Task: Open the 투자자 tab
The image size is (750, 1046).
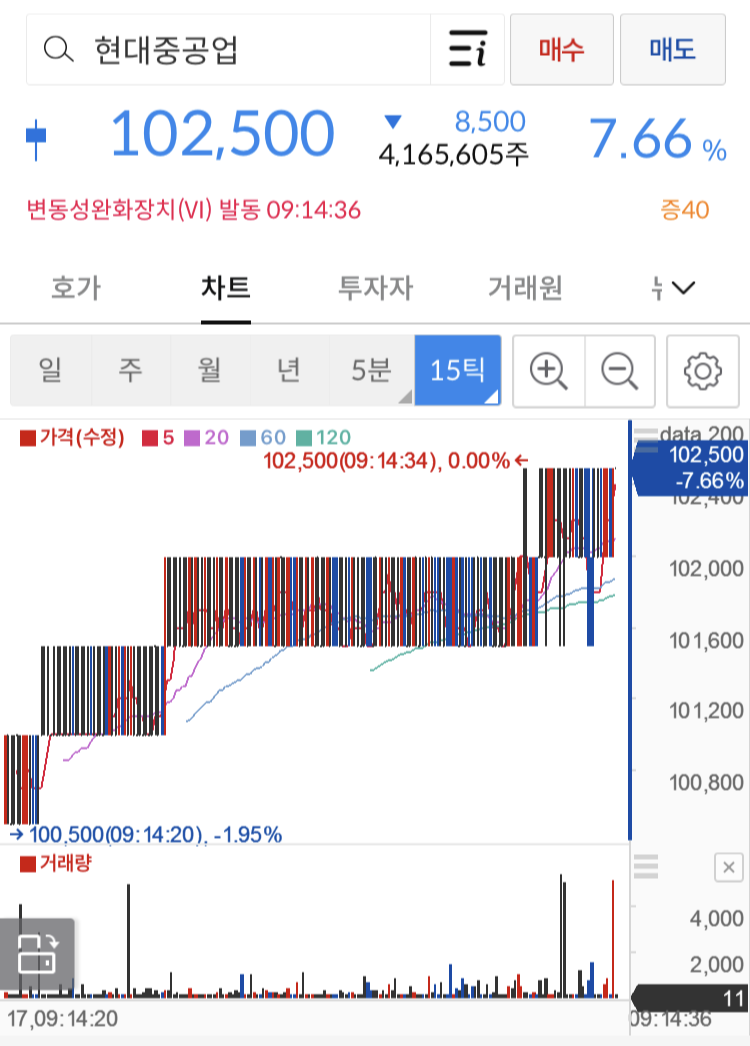Action: pos(375,288)
